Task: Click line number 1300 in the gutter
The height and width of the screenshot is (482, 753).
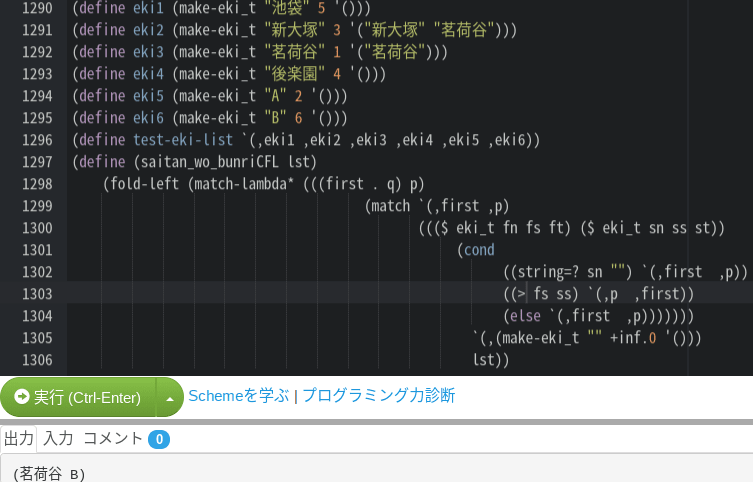Action: [x=37, y=228]
